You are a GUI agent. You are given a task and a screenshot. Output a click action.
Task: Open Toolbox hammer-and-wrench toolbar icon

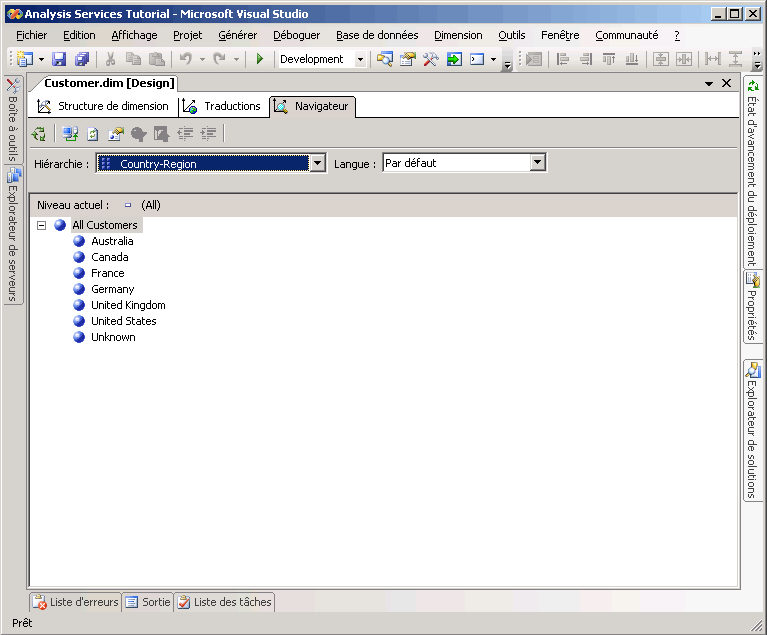click(x=430, y=59)
